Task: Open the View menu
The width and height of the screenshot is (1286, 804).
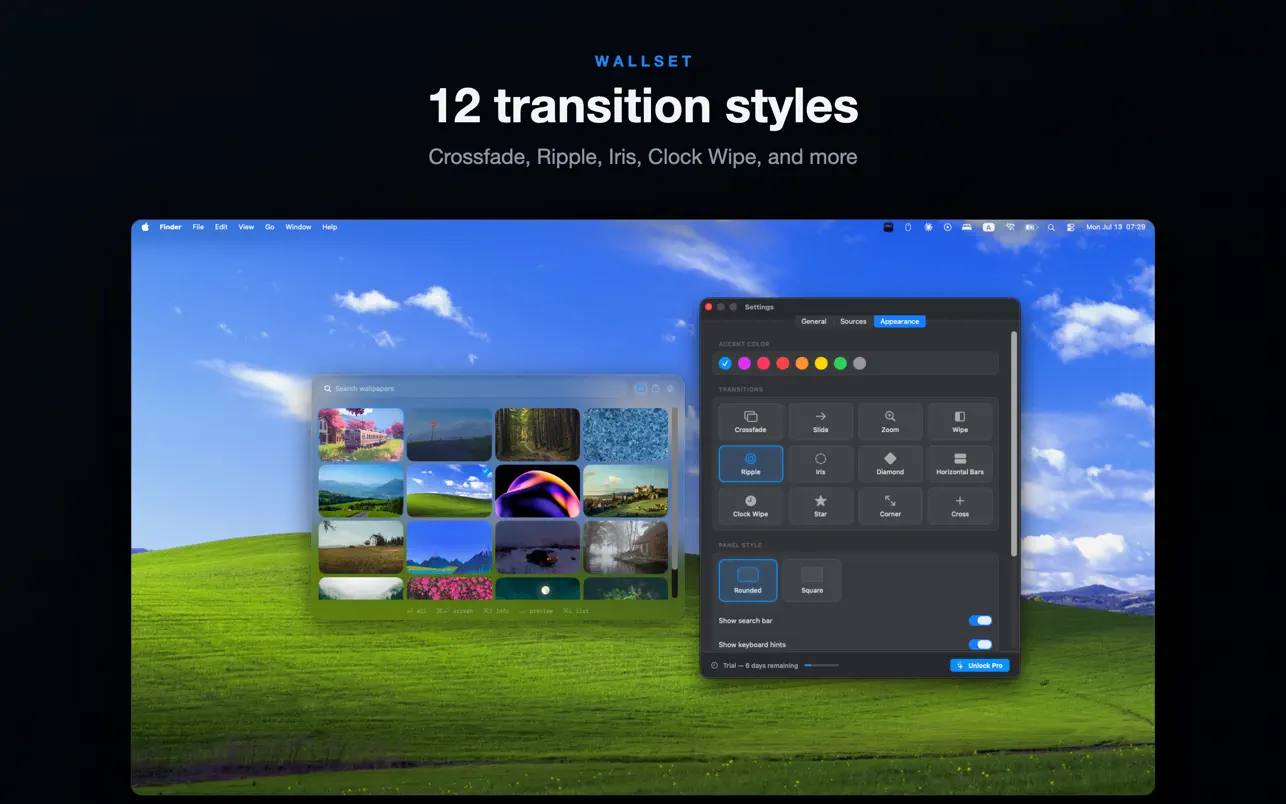Action: 246,227
